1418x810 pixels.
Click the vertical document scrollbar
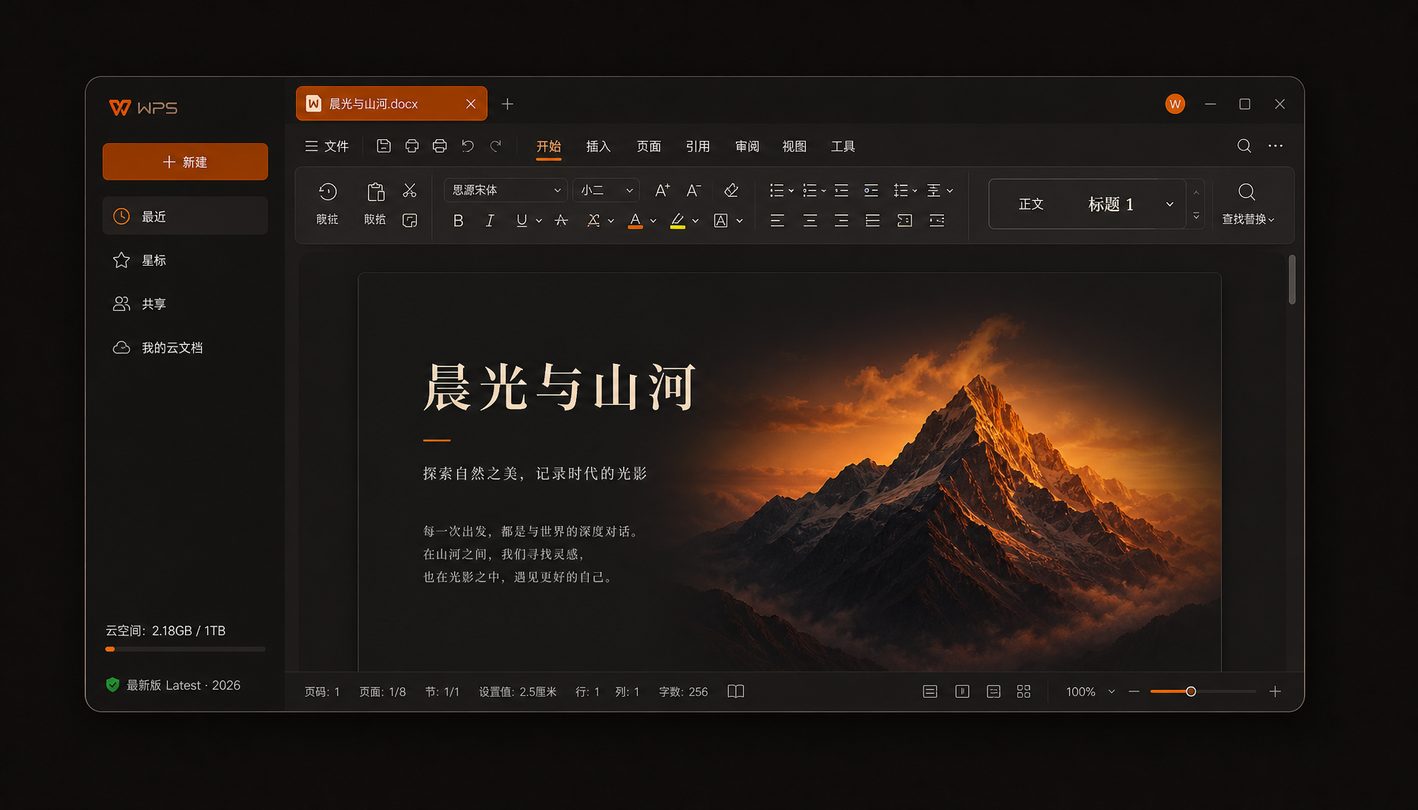[1292, 280]
